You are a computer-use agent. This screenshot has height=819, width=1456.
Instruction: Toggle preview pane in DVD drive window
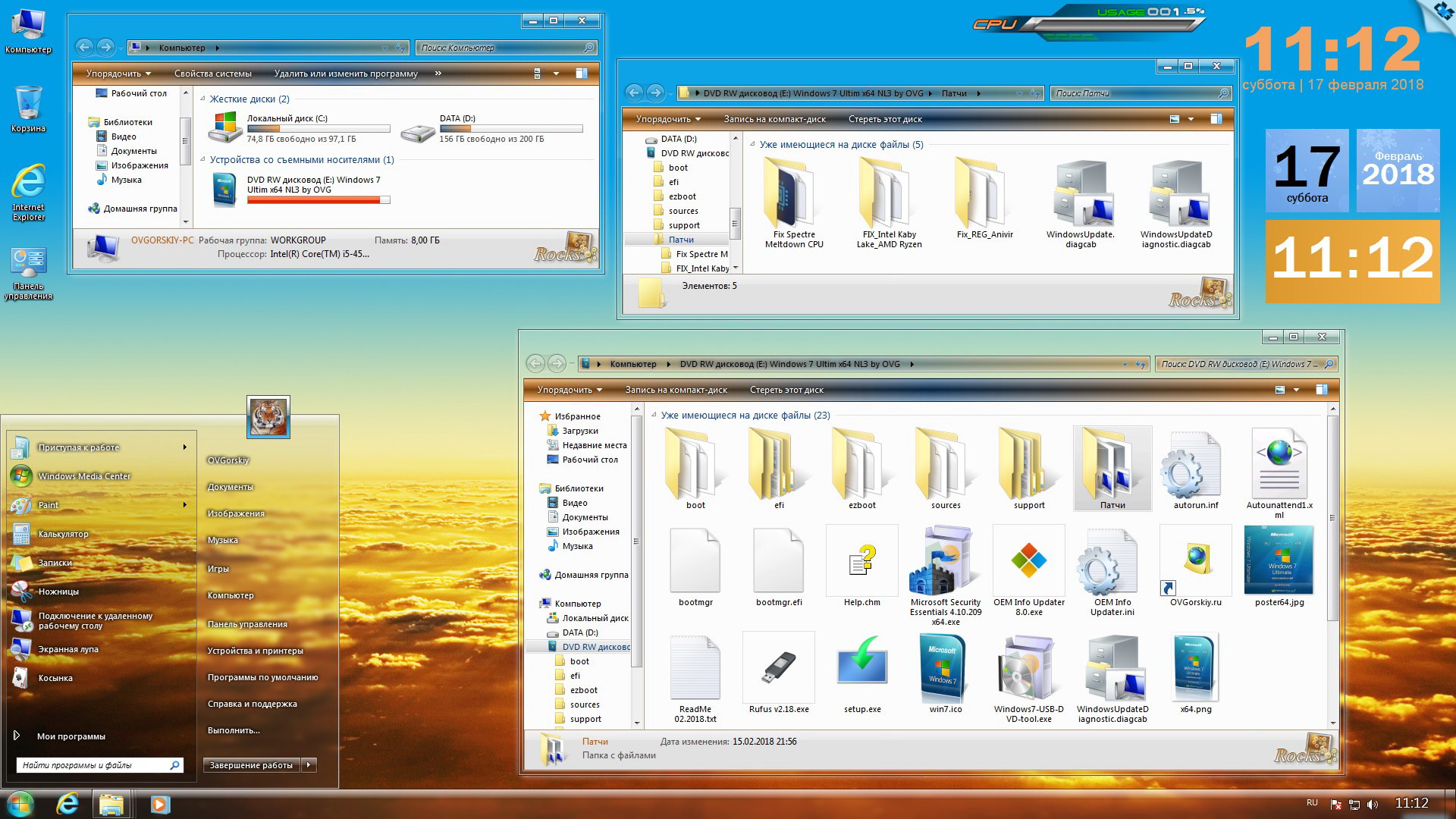[1322, 390]
